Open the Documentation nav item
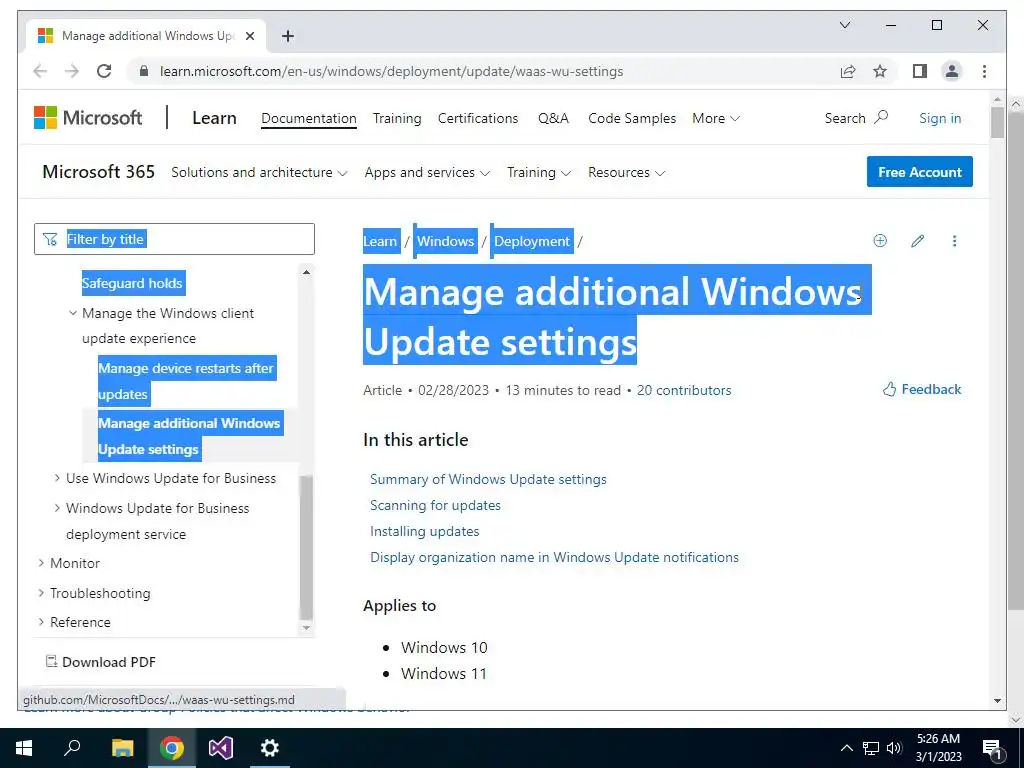The image size is (1024, 768). tap(309, 118)
